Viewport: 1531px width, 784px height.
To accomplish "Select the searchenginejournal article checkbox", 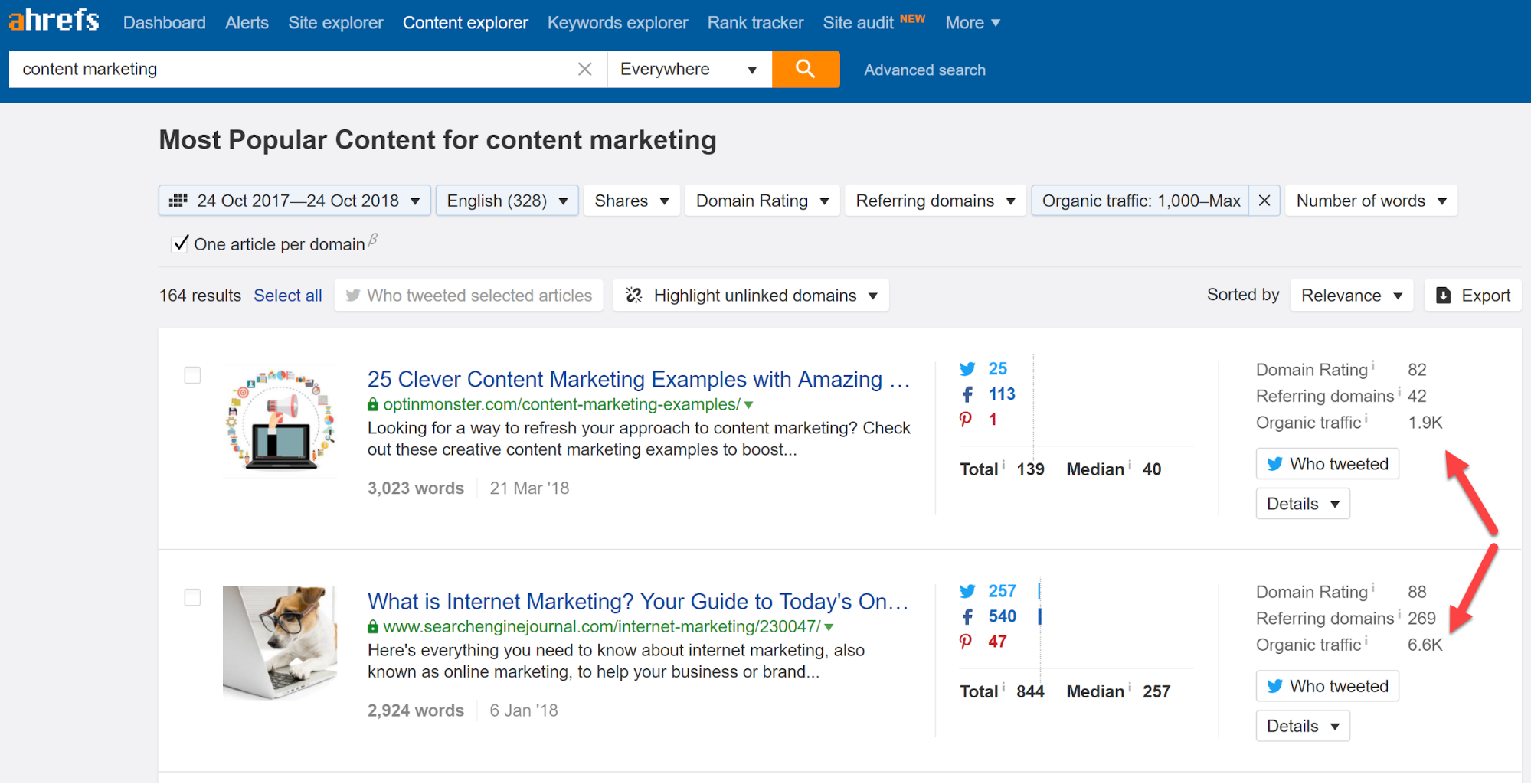I will (x=192, y=597).
